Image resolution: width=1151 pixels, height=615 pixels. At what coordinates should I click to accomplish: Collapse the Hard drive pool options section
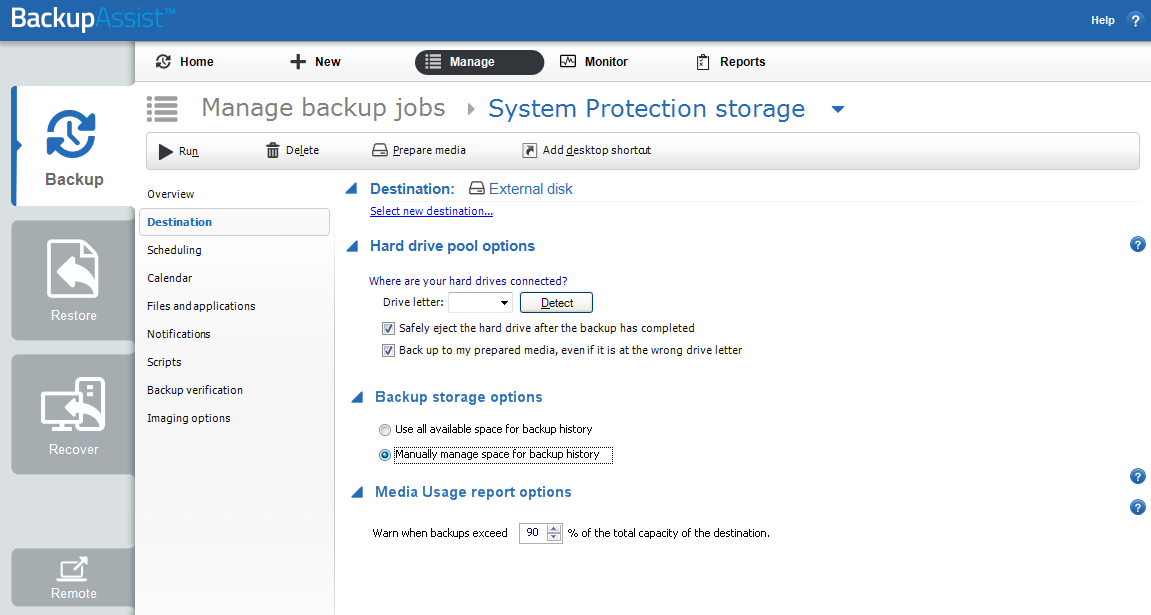click(352, 247)
